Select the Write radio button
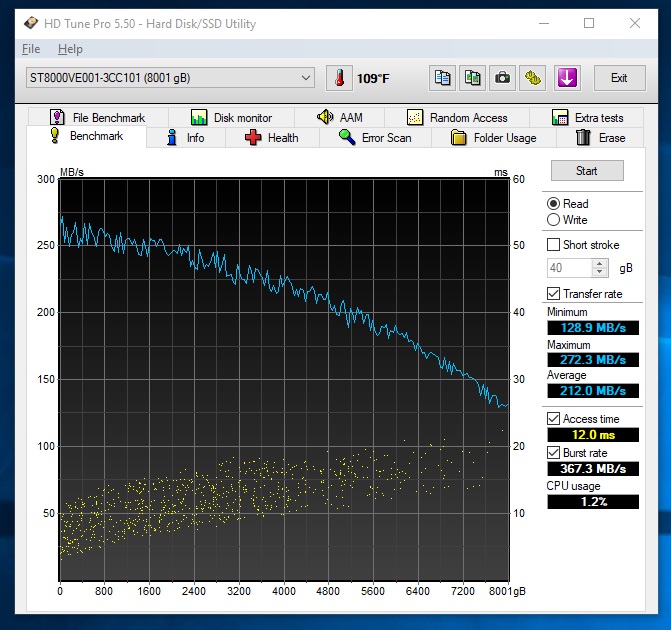671x630 pixels. pos(554,220)
